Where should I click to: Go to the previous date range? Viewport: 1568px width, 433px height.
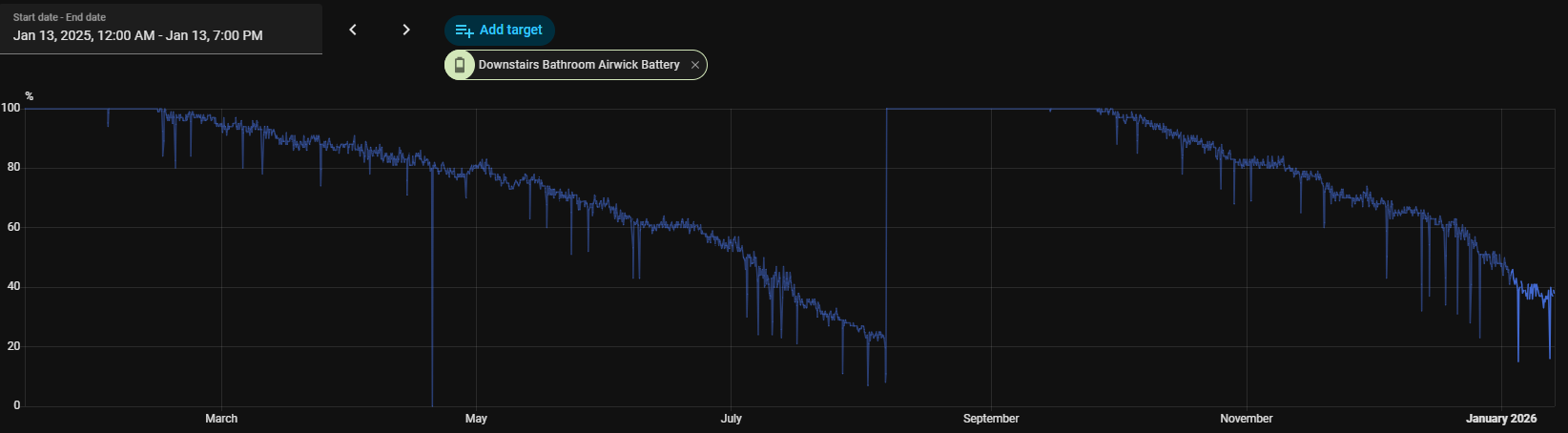(x=353, y=30)
